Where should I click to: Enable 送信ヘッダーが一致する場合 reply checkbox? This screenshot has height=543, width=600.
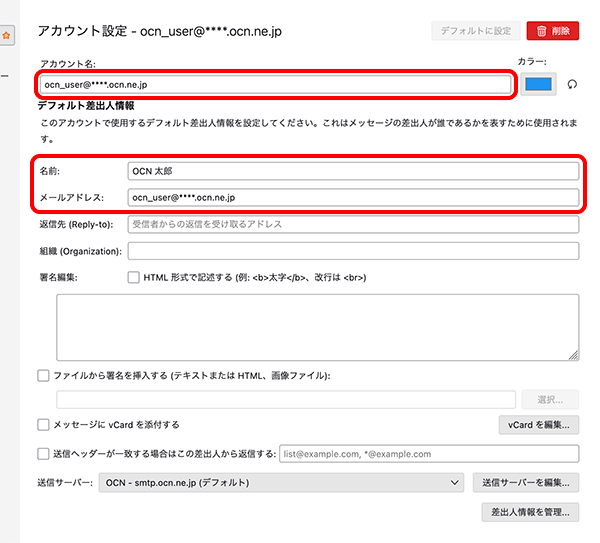(x=42, y=453)
